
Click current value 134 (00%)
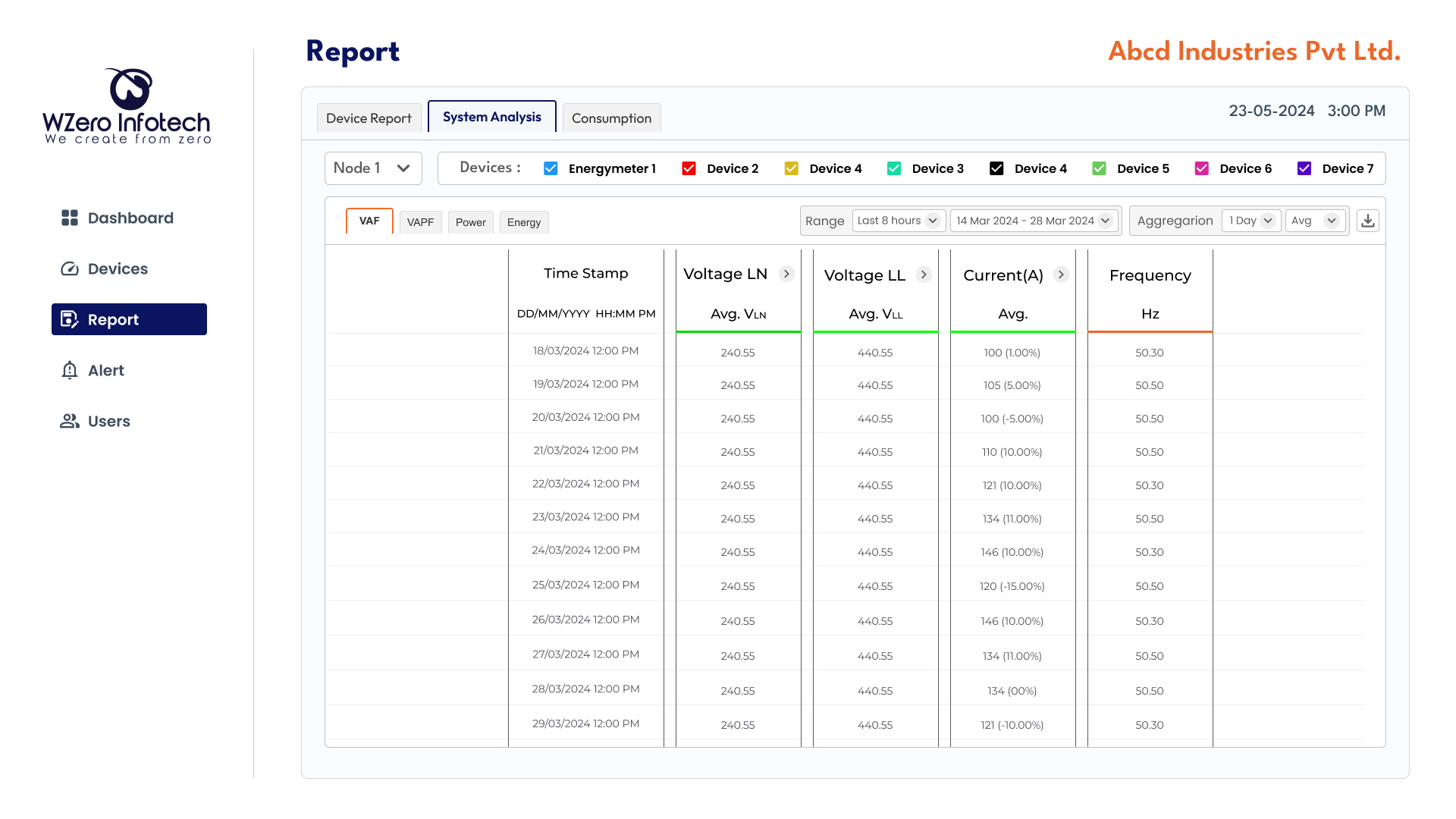(1012, 691)
